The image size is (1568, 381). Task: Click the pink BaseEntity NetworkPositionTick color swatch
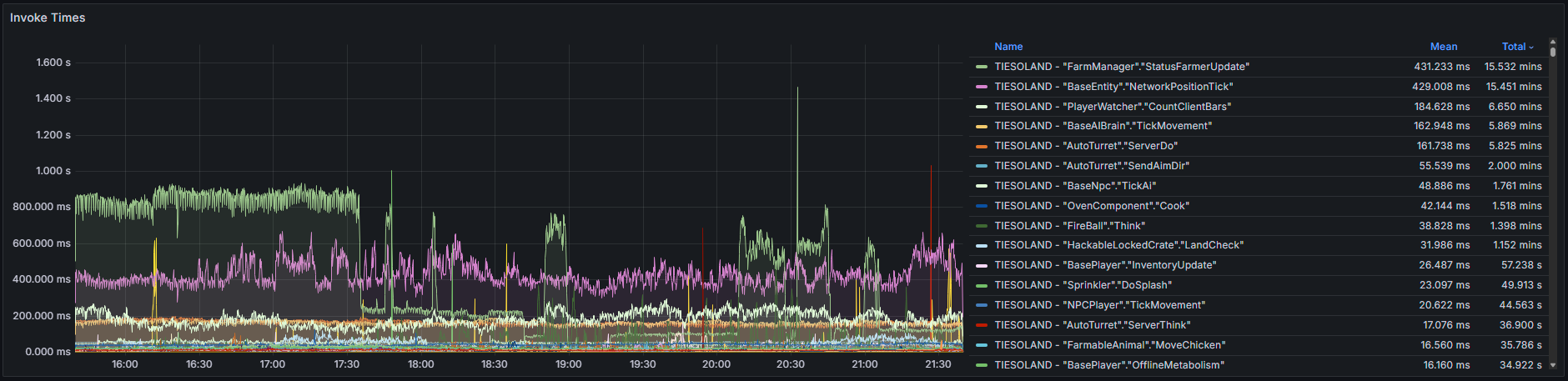click(x=982, y=87)
